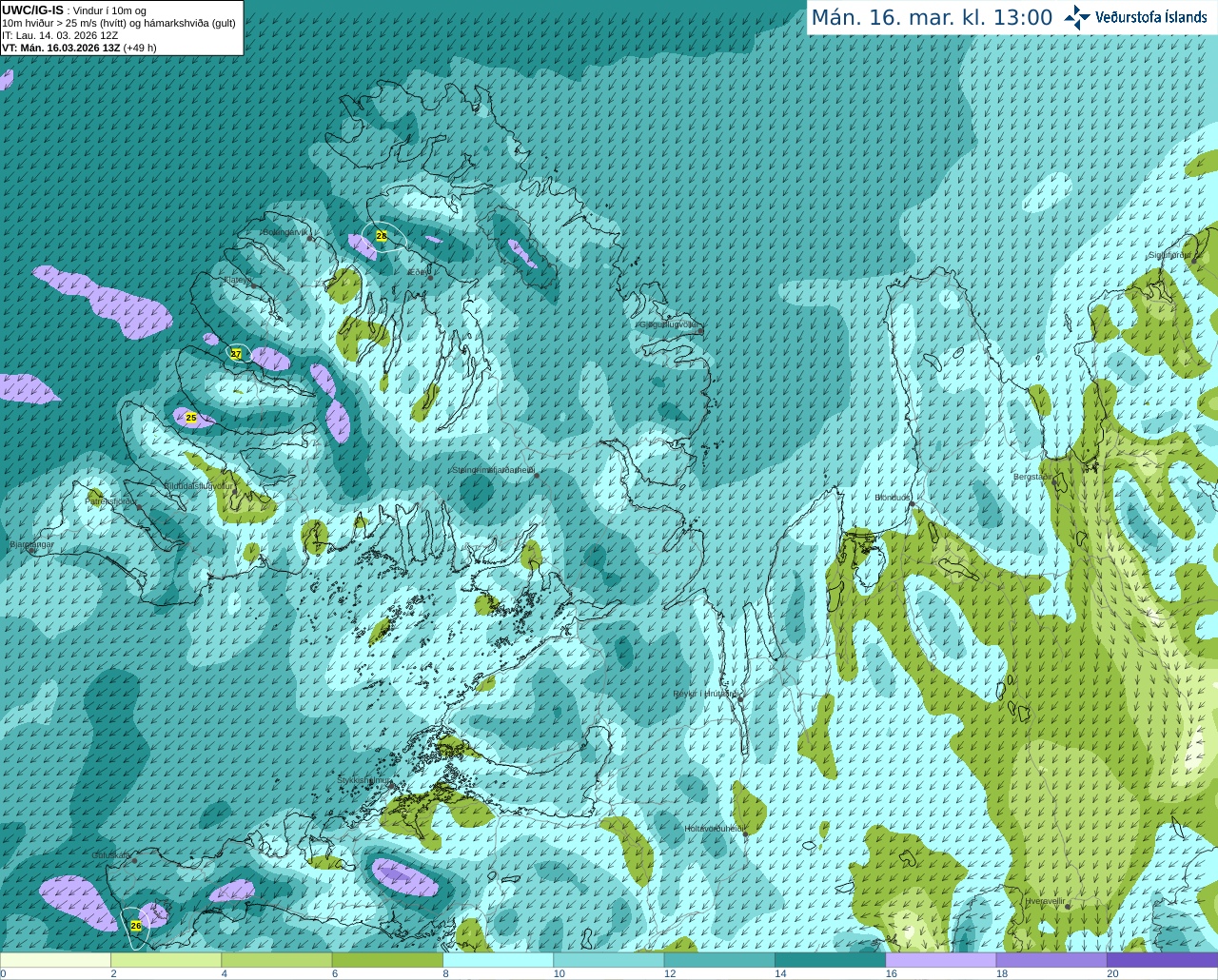Click the Reykir í Hrútafirði label
Viewport: 1218px width, 980px height.
point(706,694)
